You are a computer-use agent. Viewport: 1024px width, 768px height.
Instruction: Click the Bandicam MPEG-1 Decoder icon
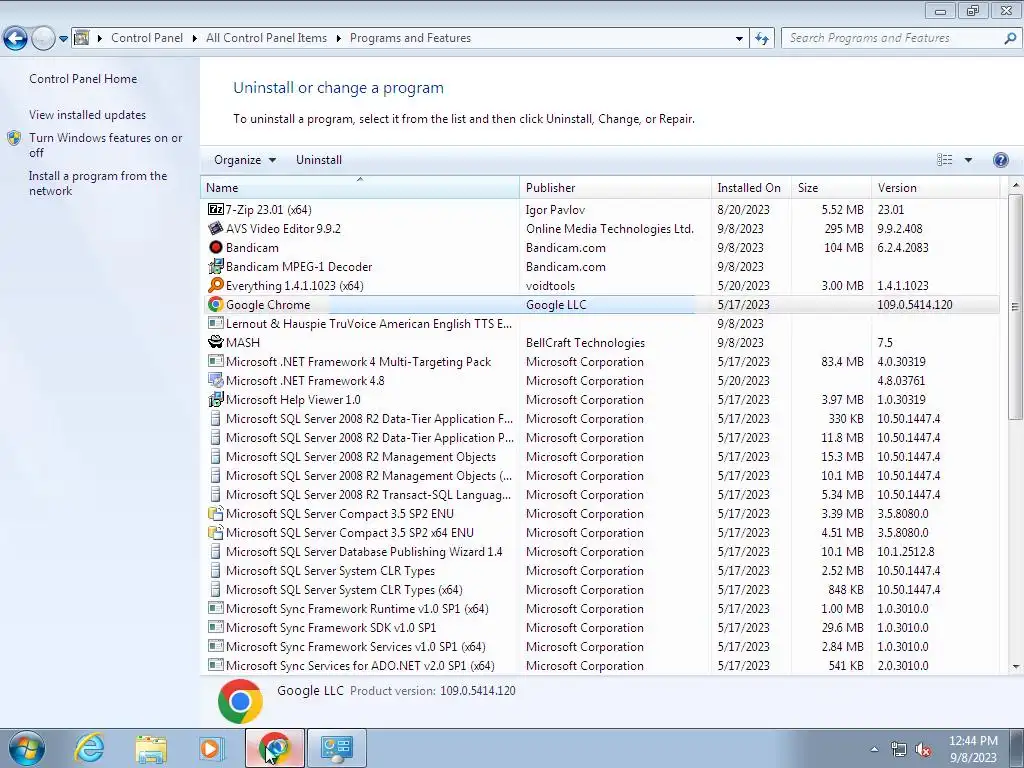216,266
